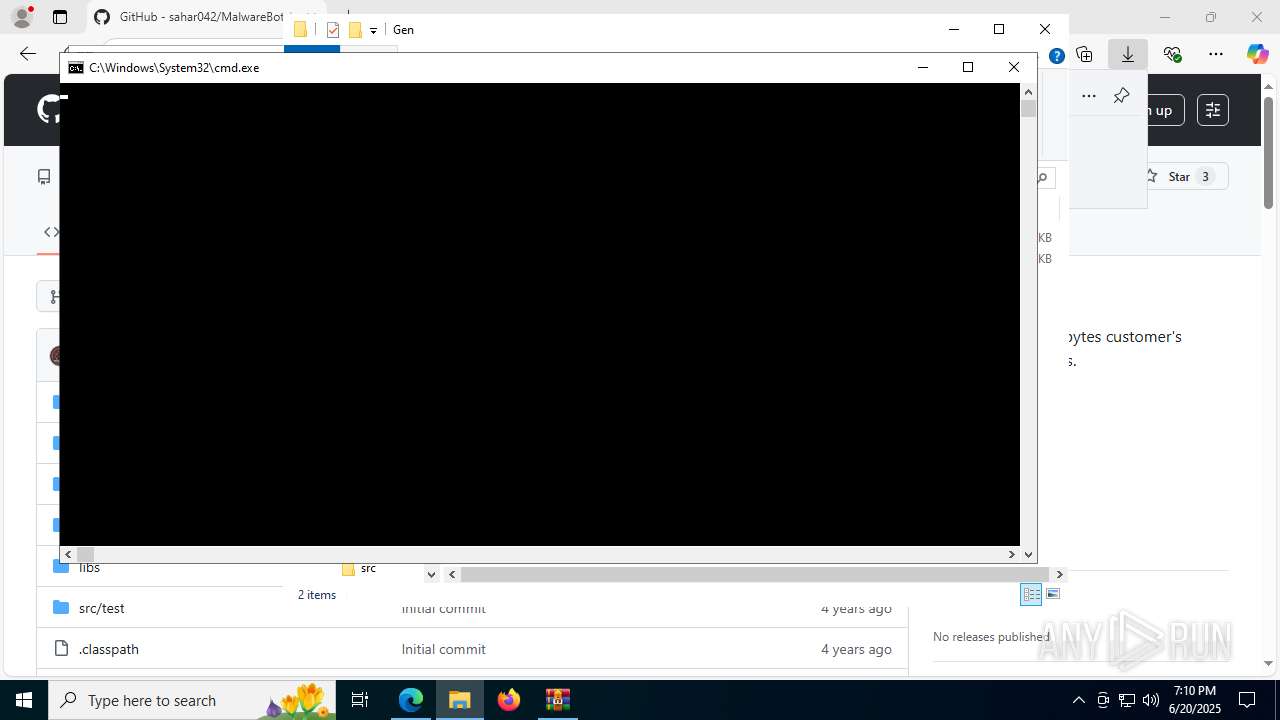Open the taskbar clock showing 7:10 PM
The width and height of the screenshot is (1280, 720).
[1196, 700]
